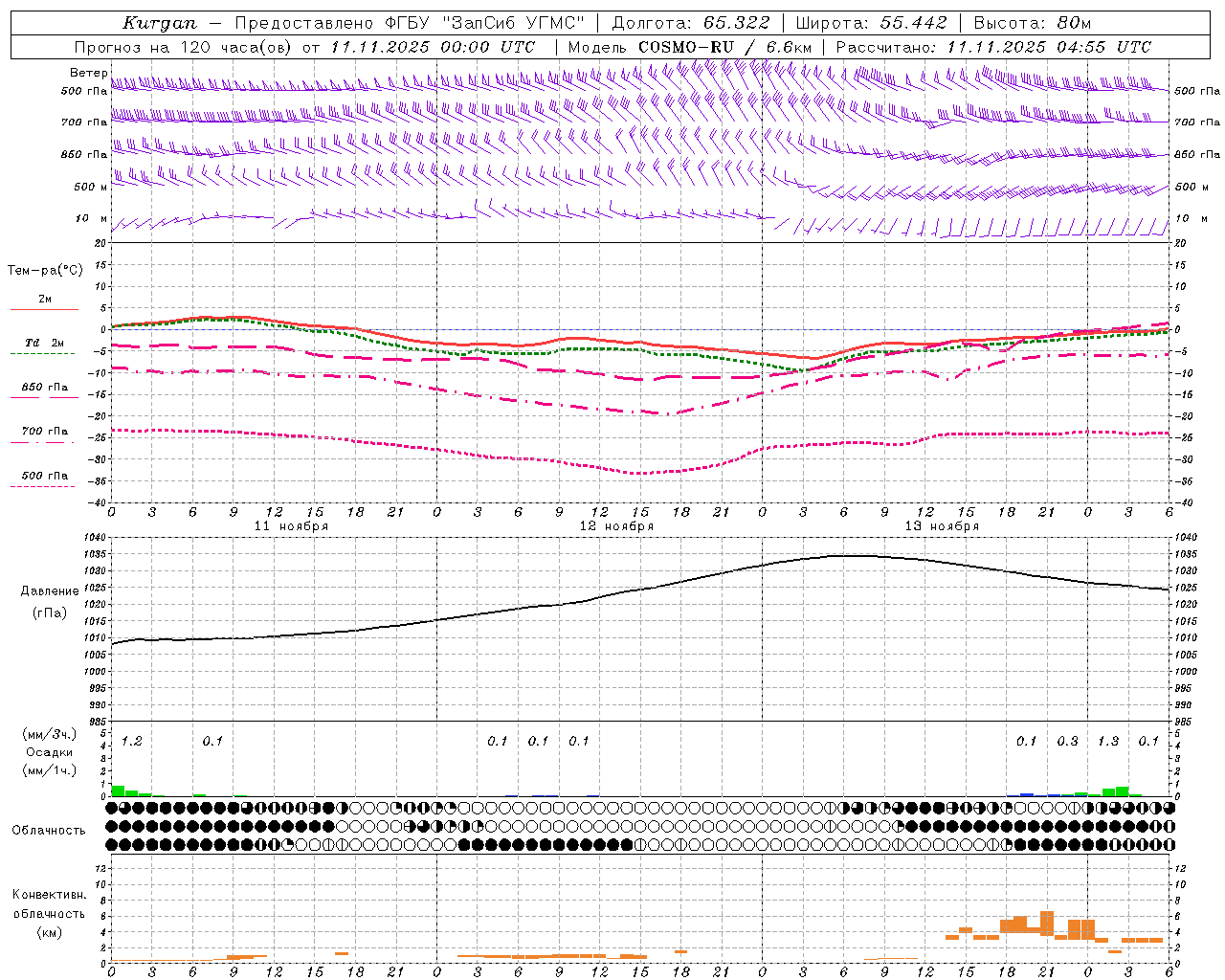Image resolution: width=1225 pixels, height=980 pixels.
Task: Click the solid red 2м legend line
Action: (44, 309)
